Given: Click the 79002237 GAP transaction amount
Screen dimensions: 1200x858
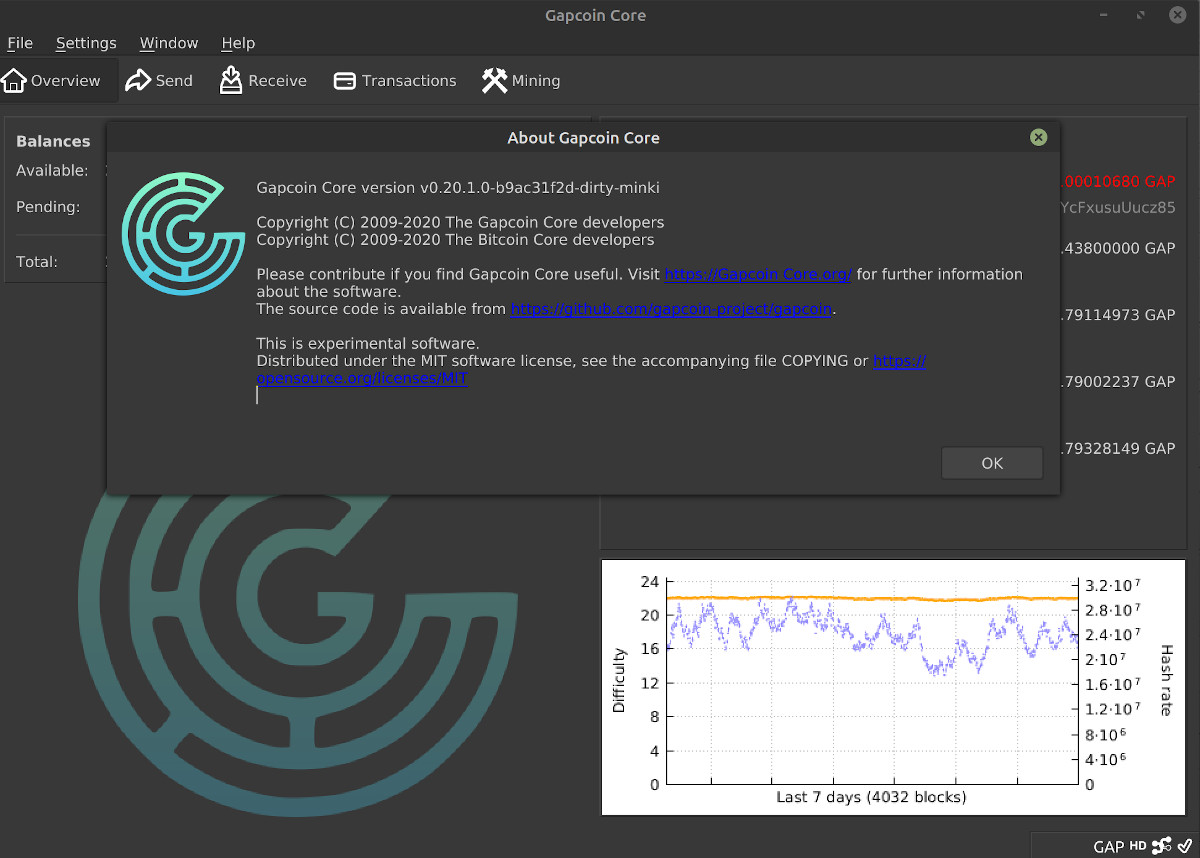Looking at the screenshot, I should pos(1118,382).
